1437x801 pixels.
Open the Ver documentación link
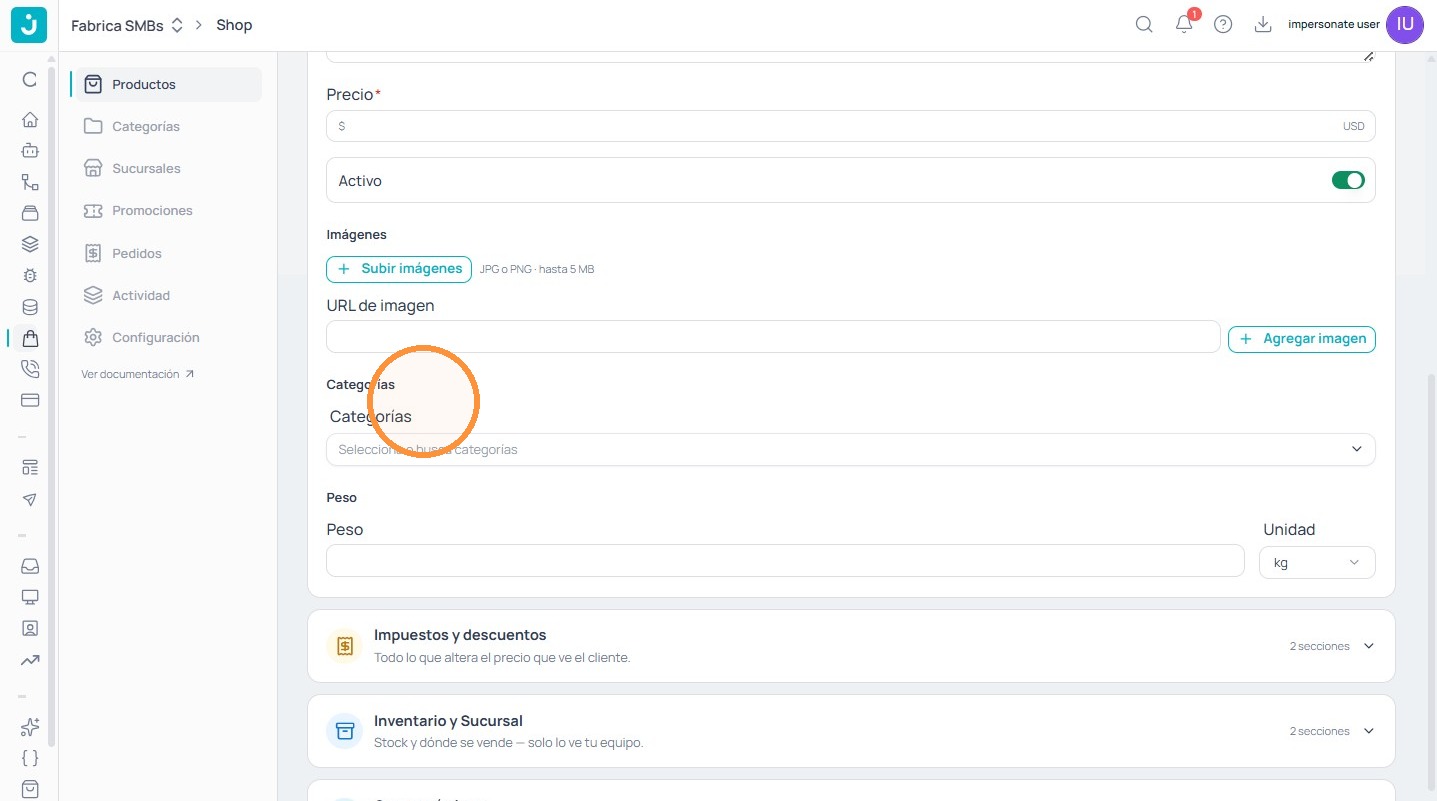138,374
